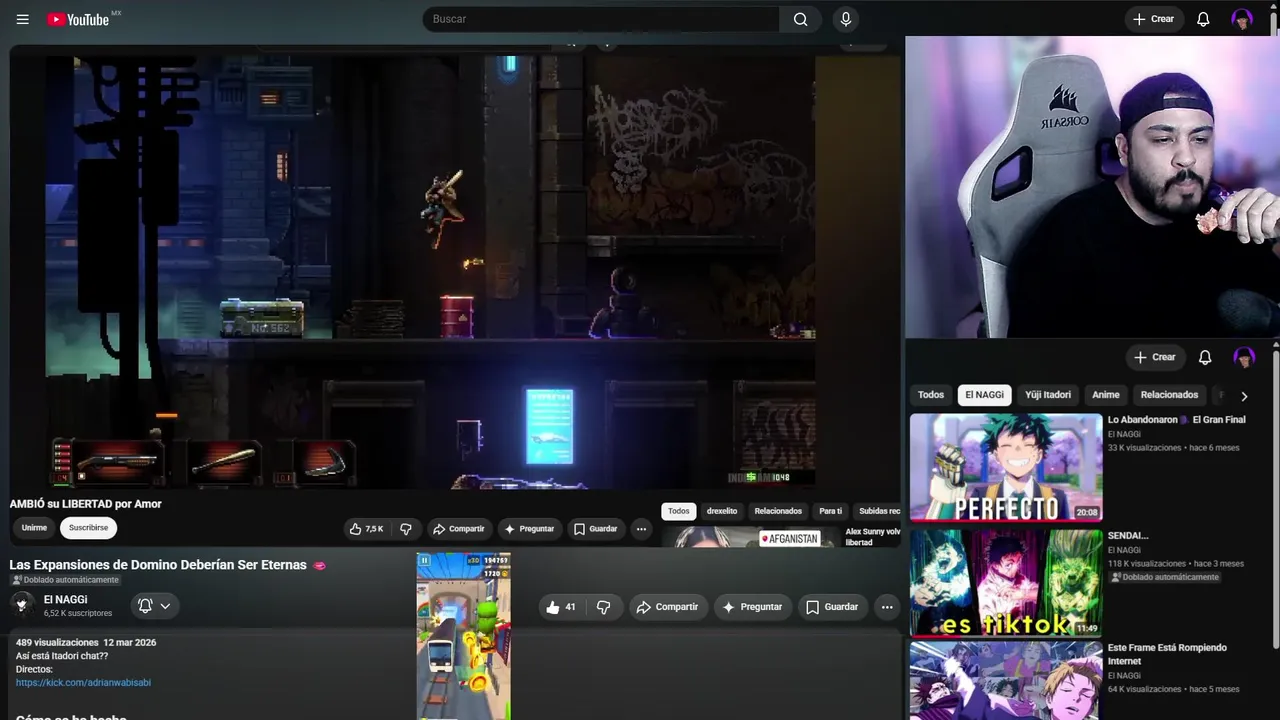Open more options beside the smaller Guardar button
Viewport: 1280px width, 720px height.
(641, 528)
